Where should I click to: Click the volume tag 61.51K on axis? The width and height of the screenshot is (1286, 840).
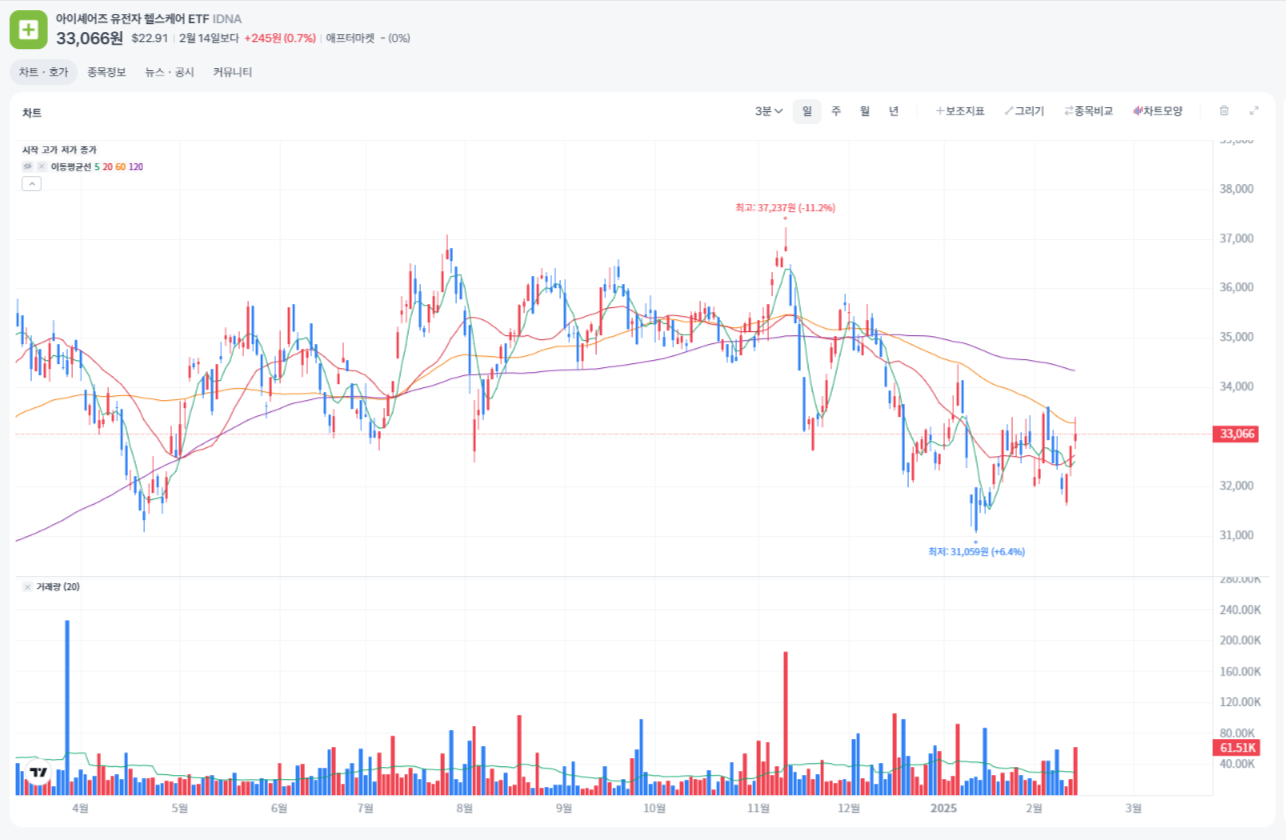[x=1236, y=748]
